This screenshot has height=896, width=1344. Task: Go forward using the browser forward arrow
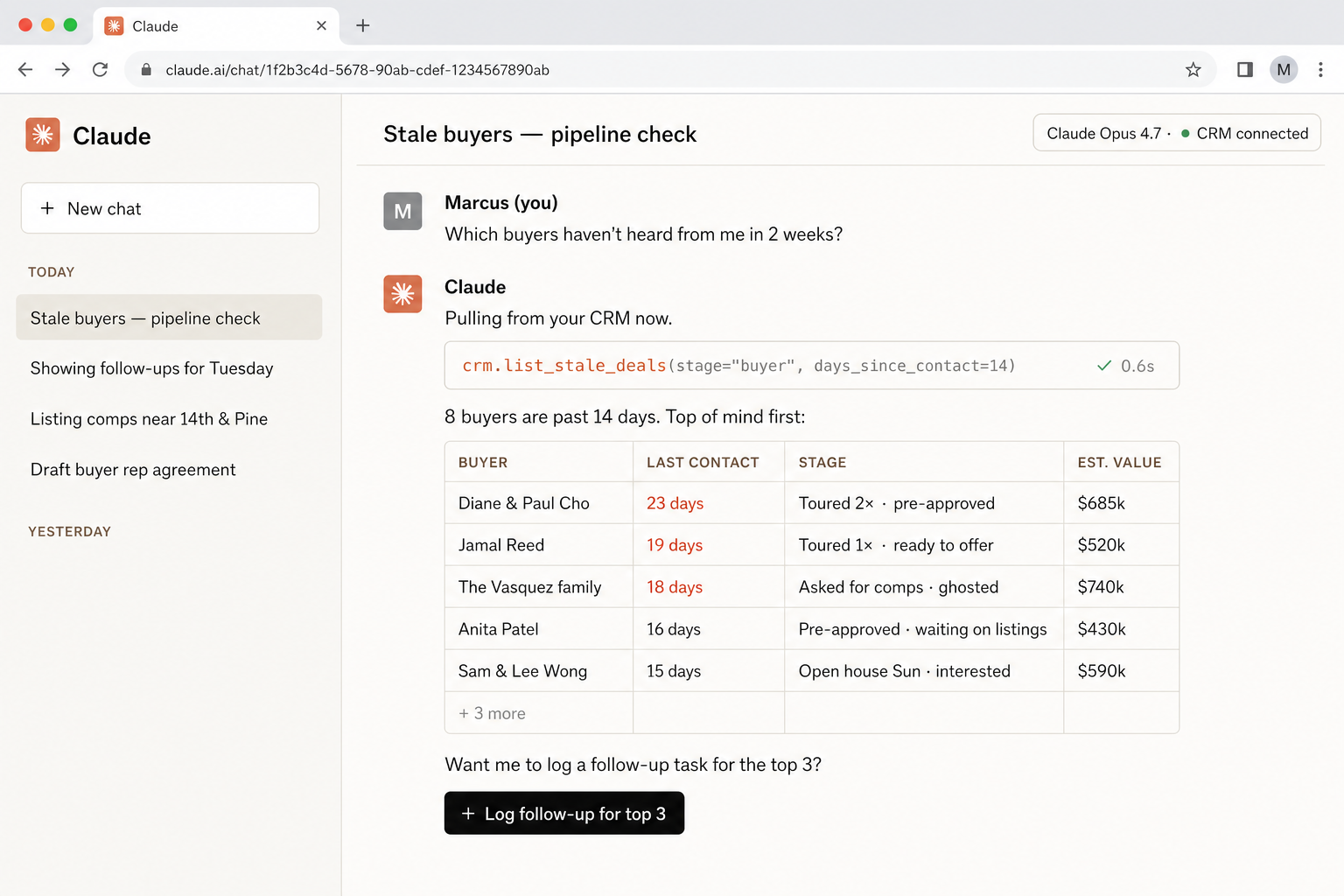pos(62,70)
